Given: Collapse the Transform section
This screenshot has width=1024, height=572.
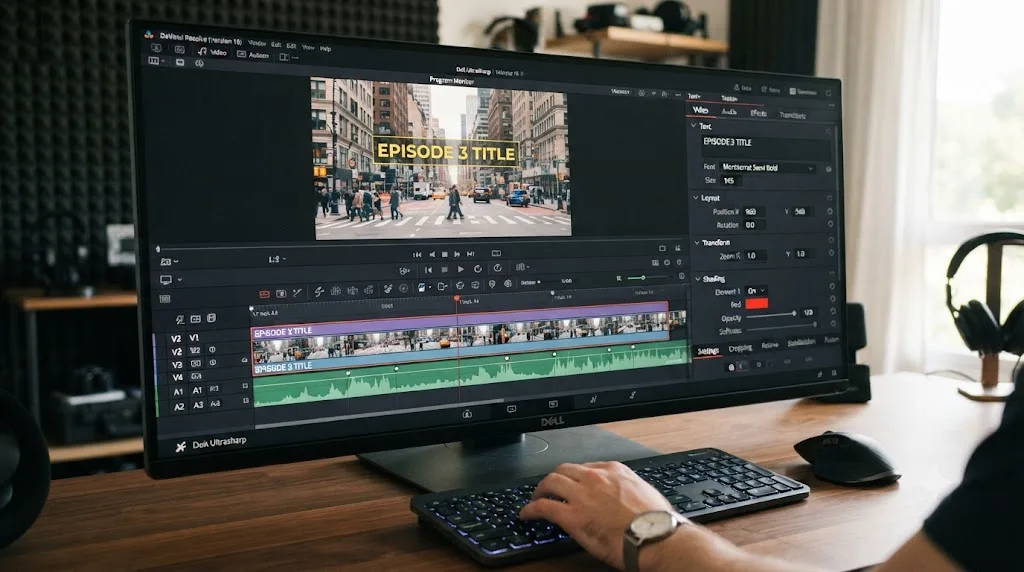Looking at the screenshot, I should pos(697,242).
